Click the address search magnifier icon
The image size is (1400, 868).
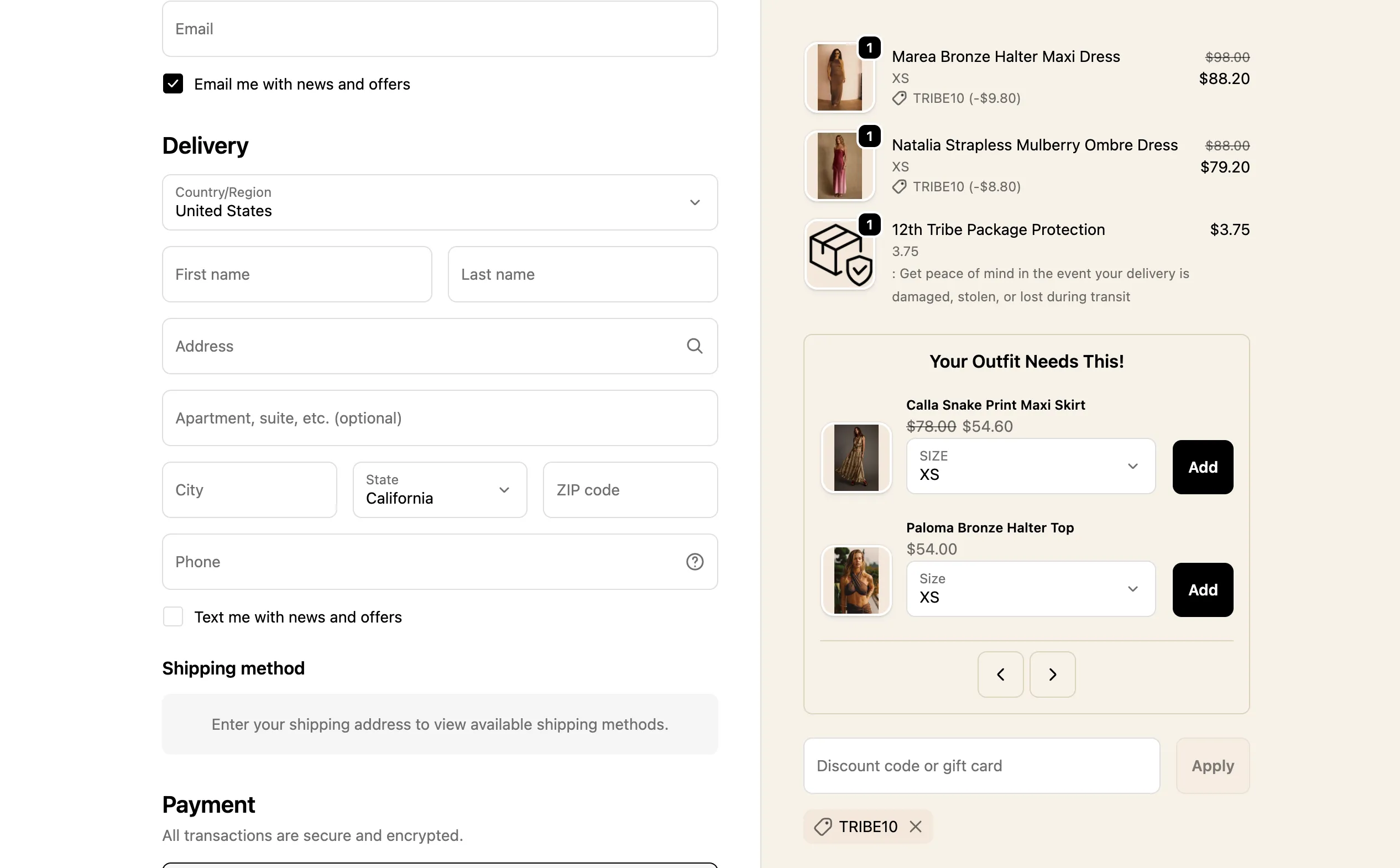tap(694, 346)
